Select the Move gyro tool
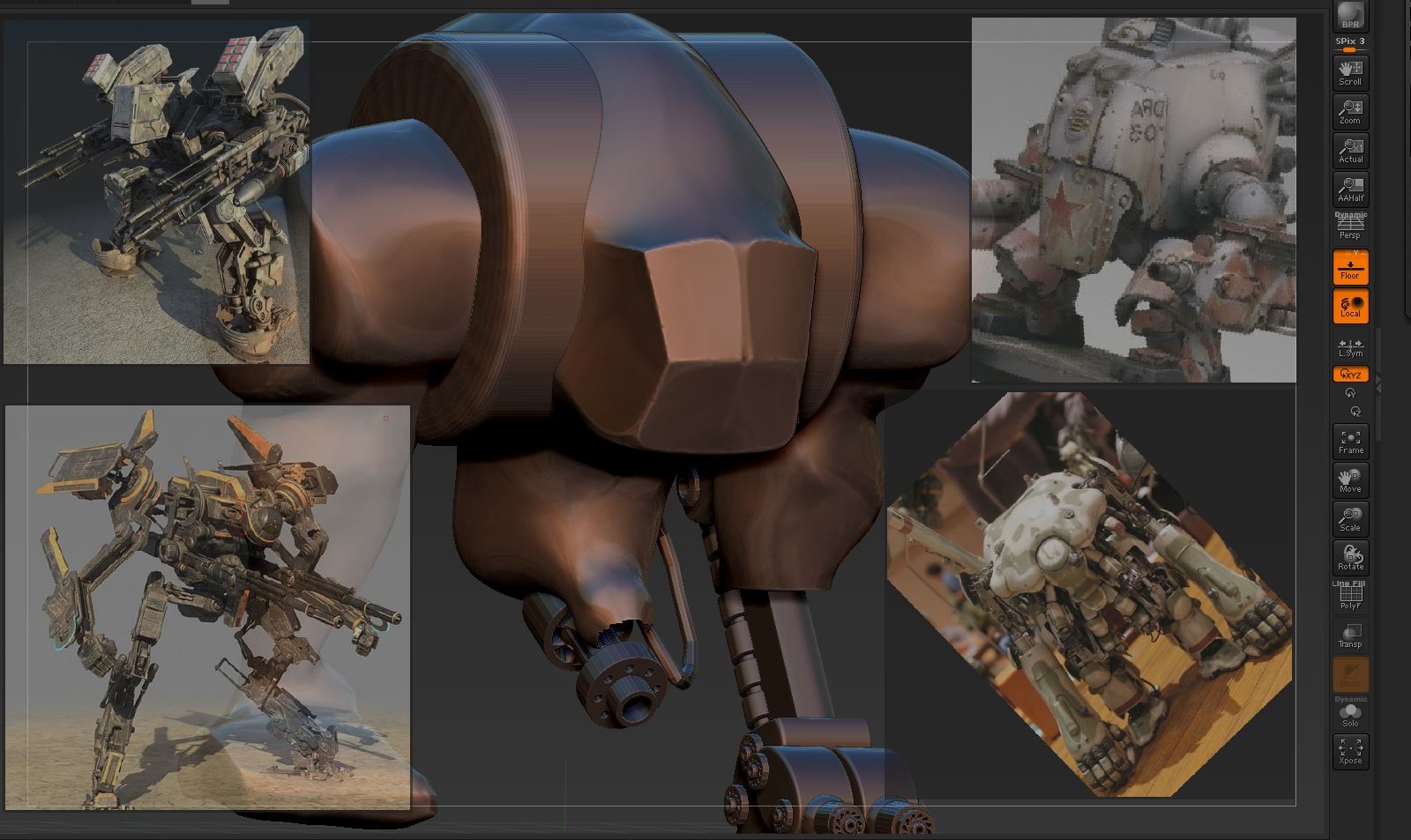This screenshot has width=1411, height=840. coord(1349,480)
